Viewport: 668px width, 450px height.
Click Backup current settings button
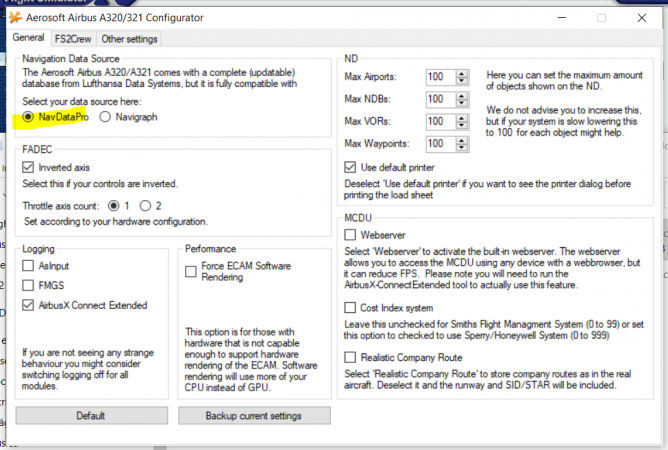[254, 415]
